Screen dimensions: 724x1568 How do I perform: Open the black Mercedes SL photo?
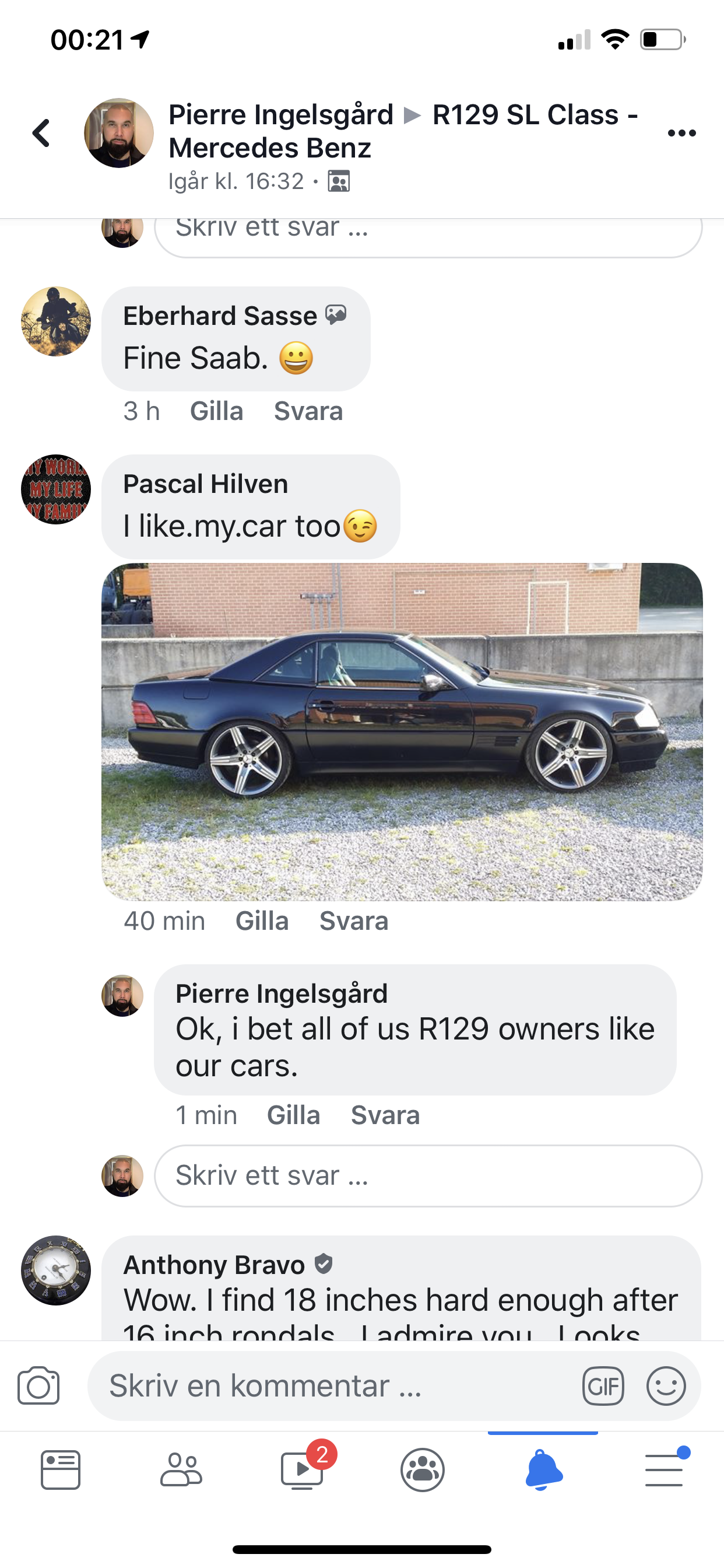point(402,731)
